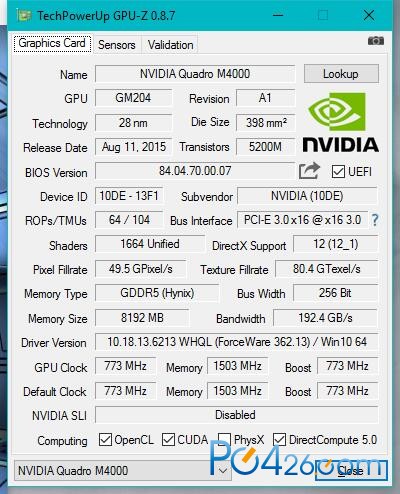The image size is (400, 494).
Task: Select the Graphics Card tab
Action: (52, 43)
